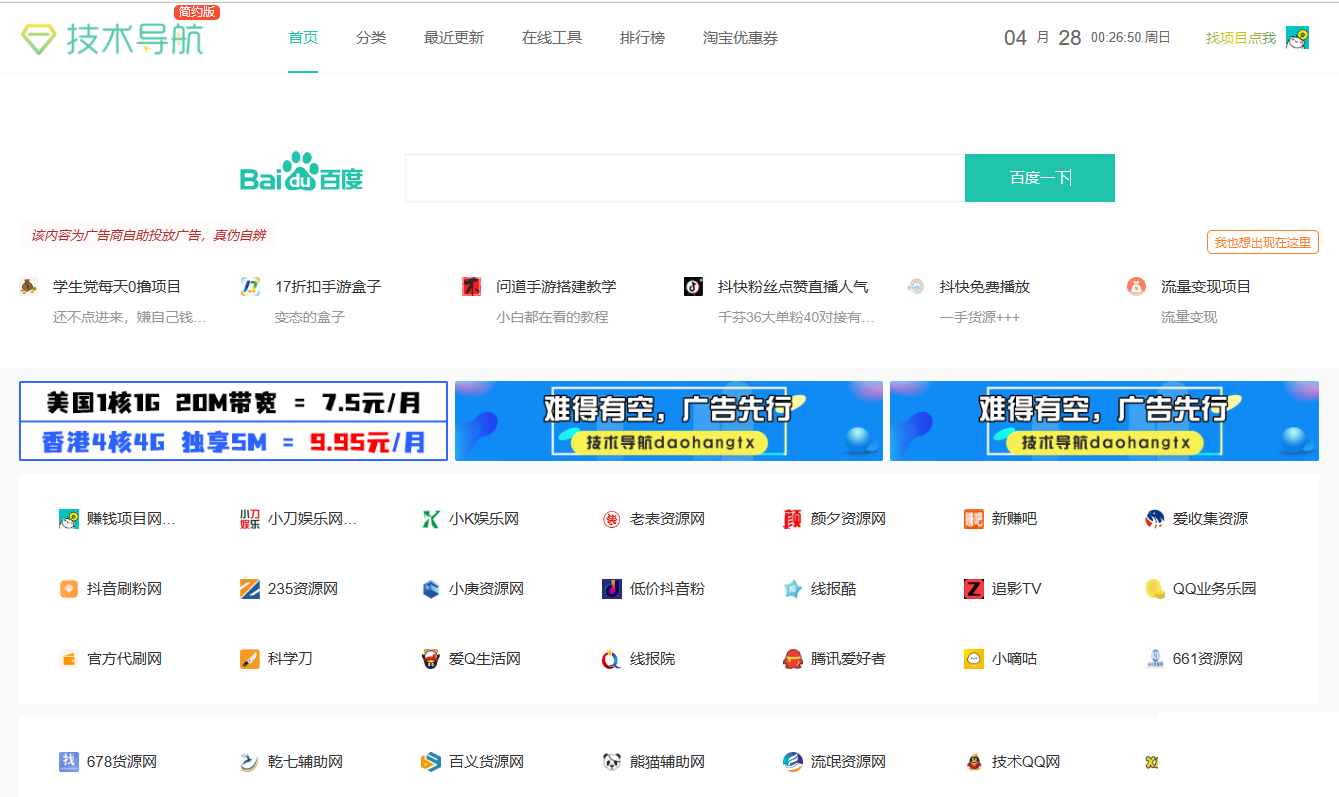Open the 乾七辅助网 link
1339x797 pixels.
pos(305,762)
